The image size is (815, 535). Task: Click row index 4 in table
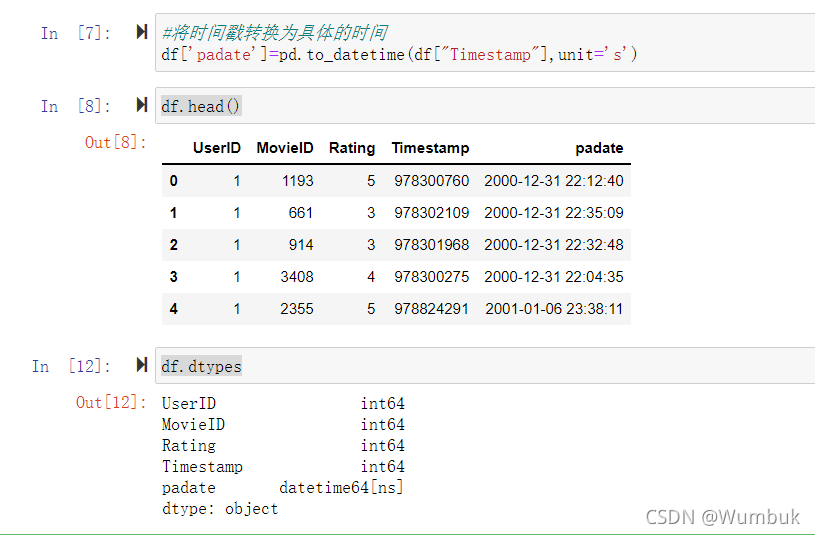tap(174, 309)
